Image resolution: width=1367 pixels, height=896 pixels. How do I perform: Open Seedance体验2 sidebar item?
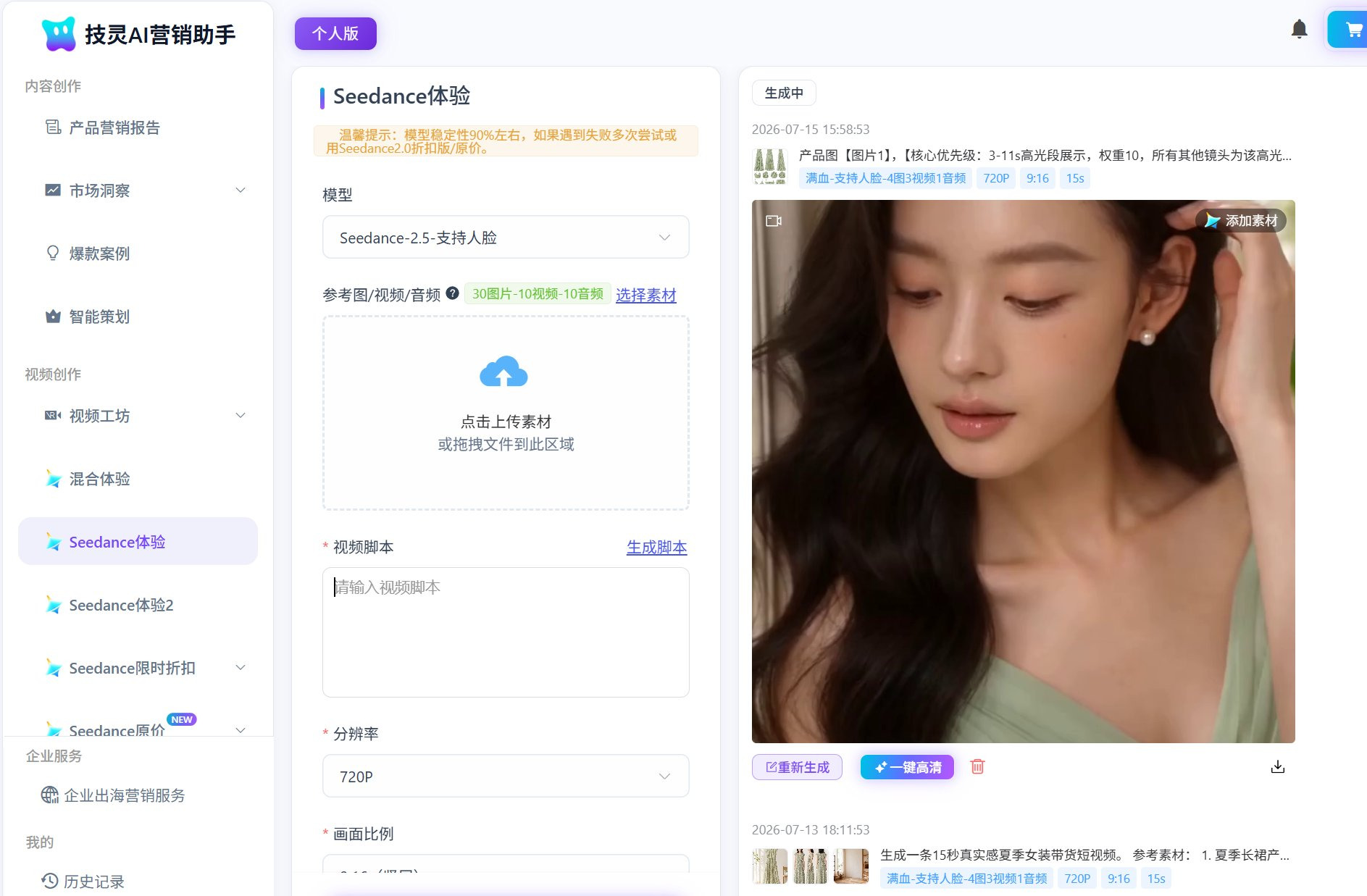click(138, 605)
